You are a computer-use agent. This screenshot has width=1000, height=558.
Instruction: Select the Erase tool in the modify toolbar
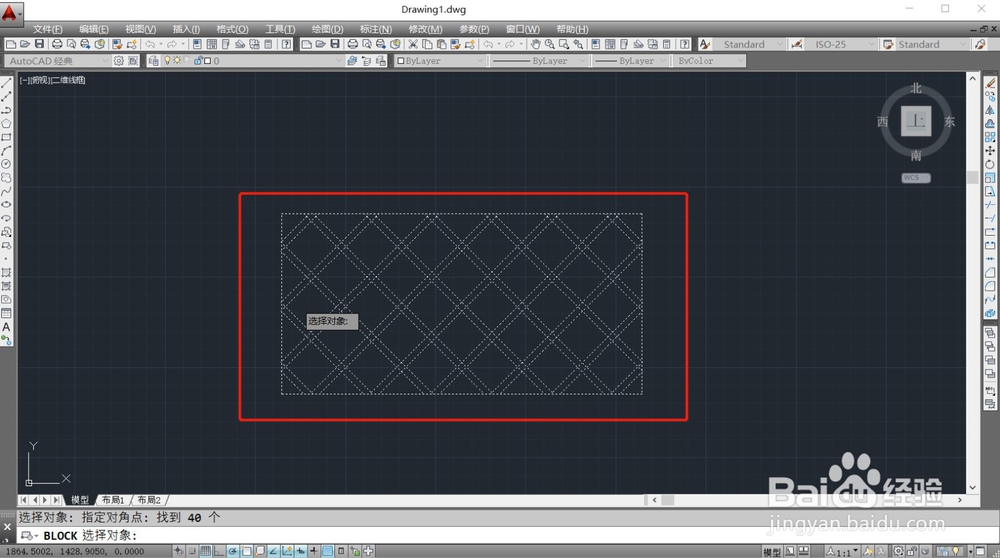pos(990,83)
